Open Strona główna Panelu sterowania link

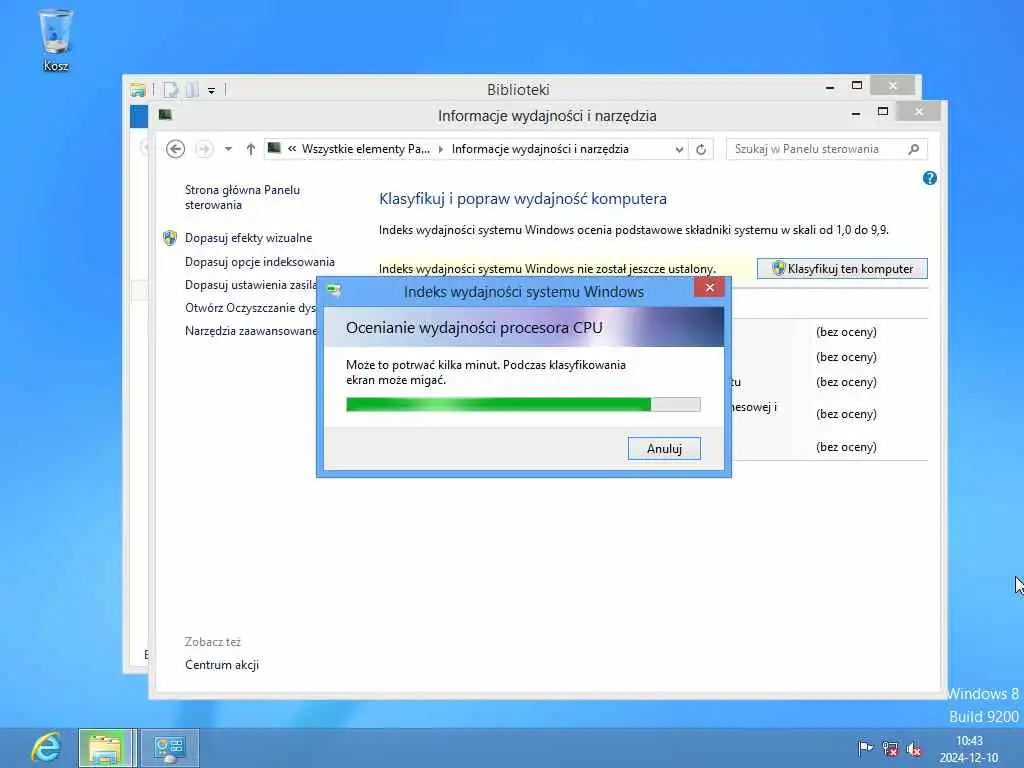pyautogui.click(x=242, y=197)
